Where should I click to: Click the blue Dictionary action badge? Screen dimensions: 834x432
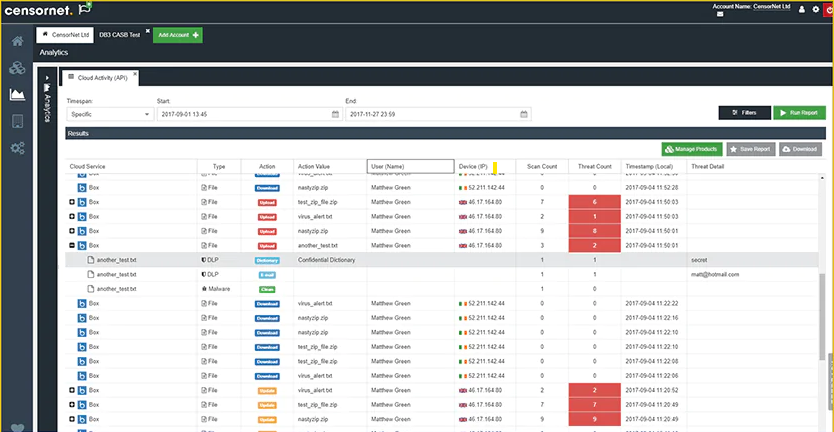coord(267,260)
